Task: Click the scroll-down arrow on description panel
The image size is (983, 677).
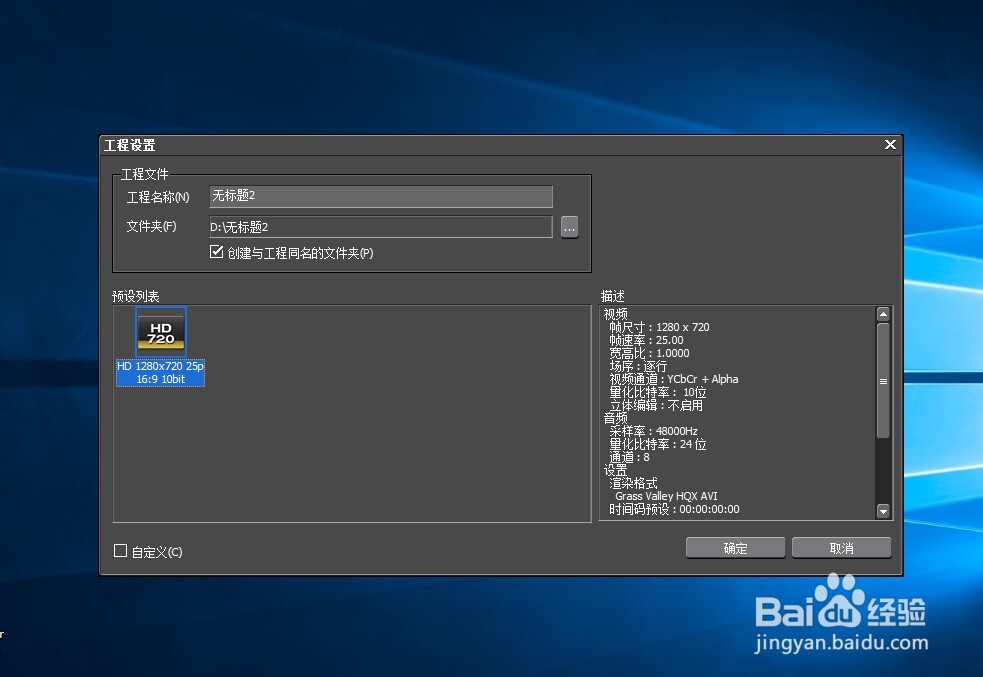Action: 883,510
